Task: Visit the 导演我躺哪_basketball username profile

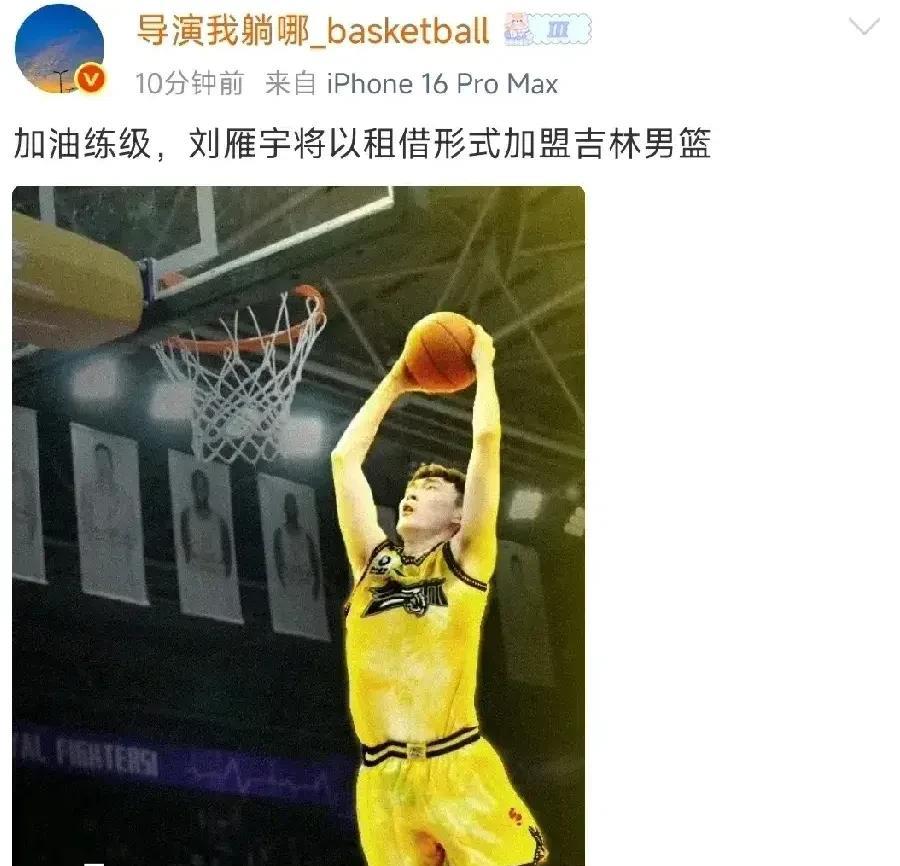Action: coord(313,30)
